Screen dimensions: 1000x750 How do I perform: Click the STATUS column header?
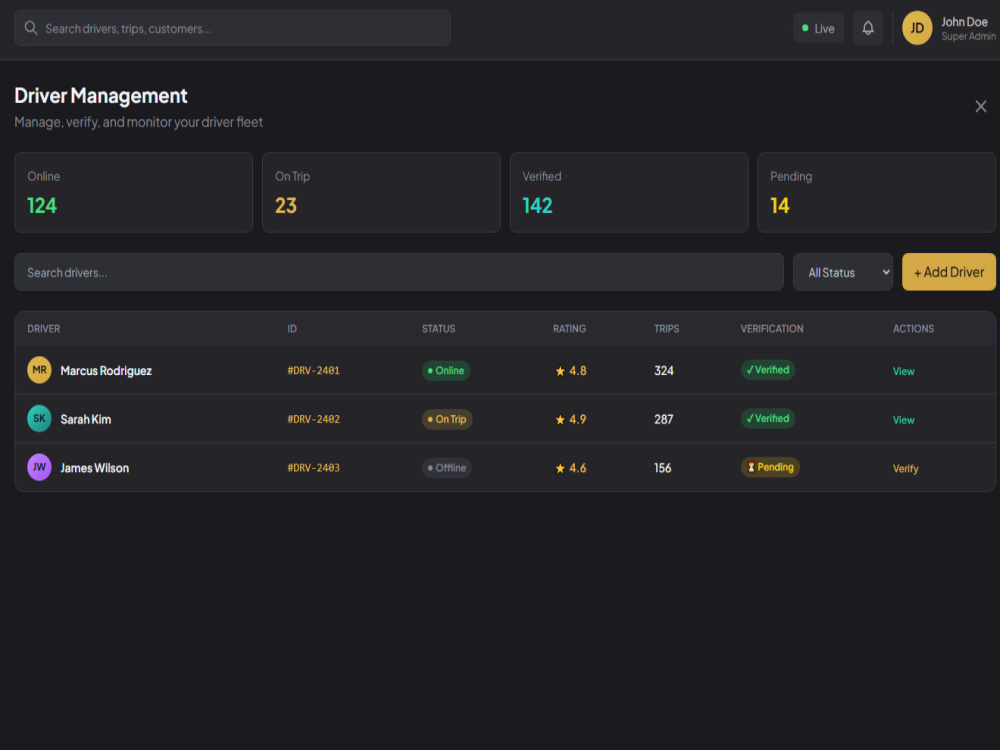pyautogui.click(x=438, y=328)
